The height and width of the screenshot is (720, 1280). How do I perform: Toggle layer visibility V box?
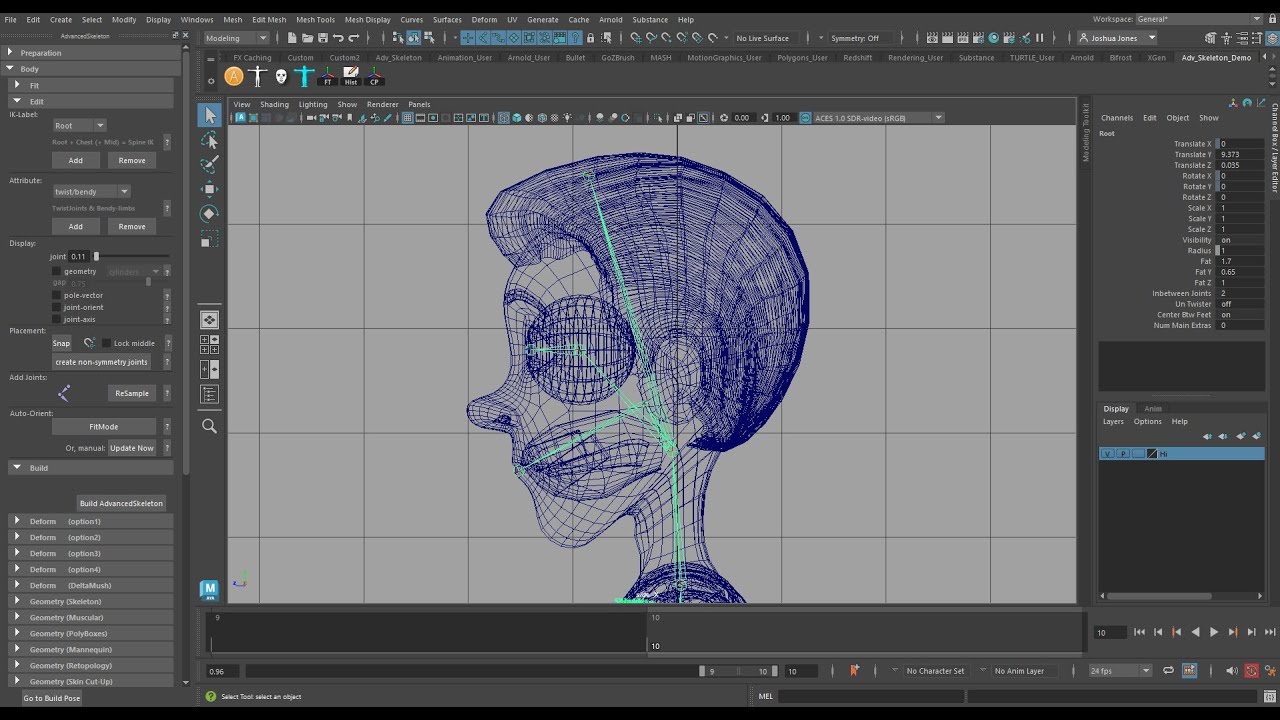1107,454
